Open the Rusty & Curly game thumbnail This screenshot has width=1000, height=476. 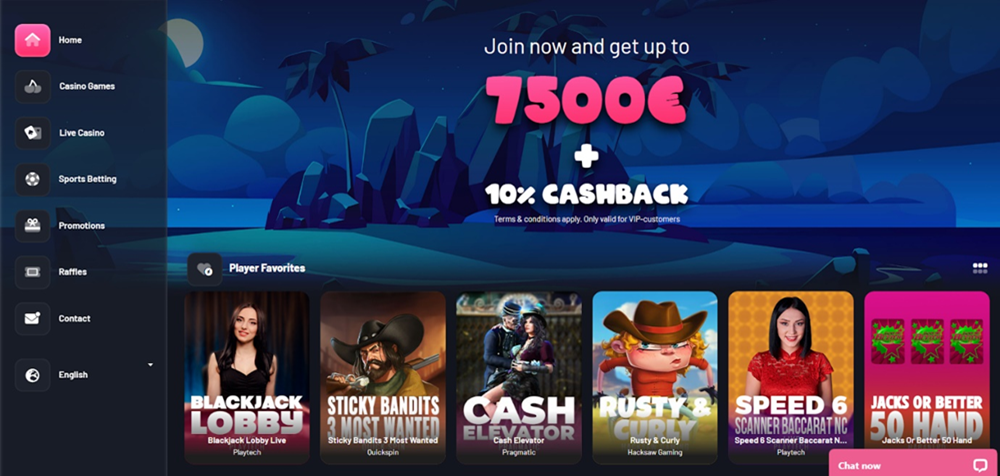(655, 377)
